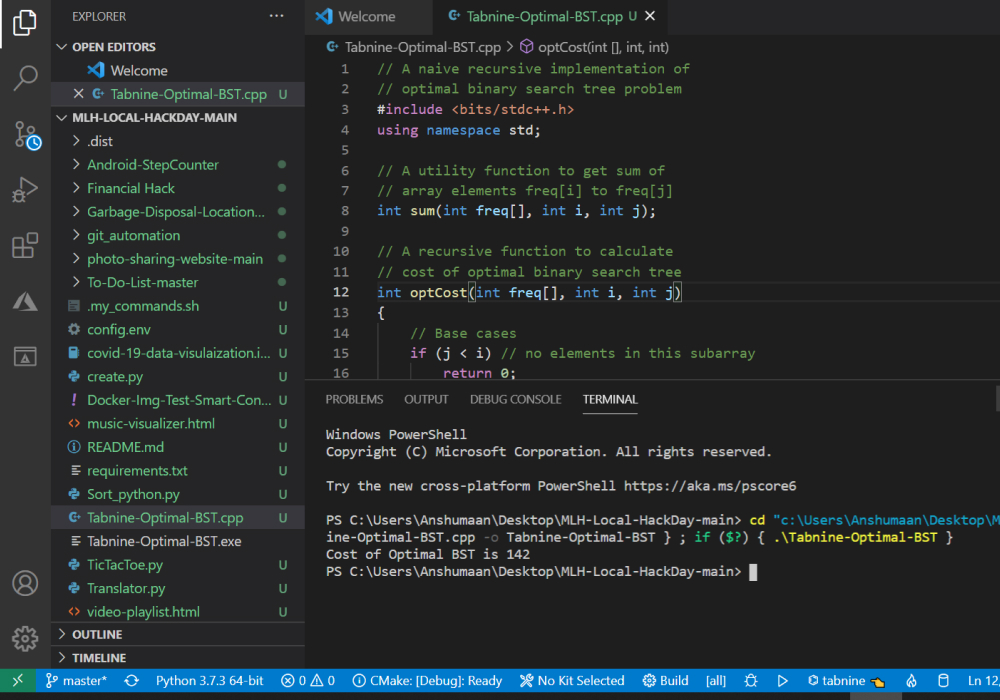Expand the Android-StepCounter folder
This screenshot has width=1000, height=700.
(x=152, y=165)
